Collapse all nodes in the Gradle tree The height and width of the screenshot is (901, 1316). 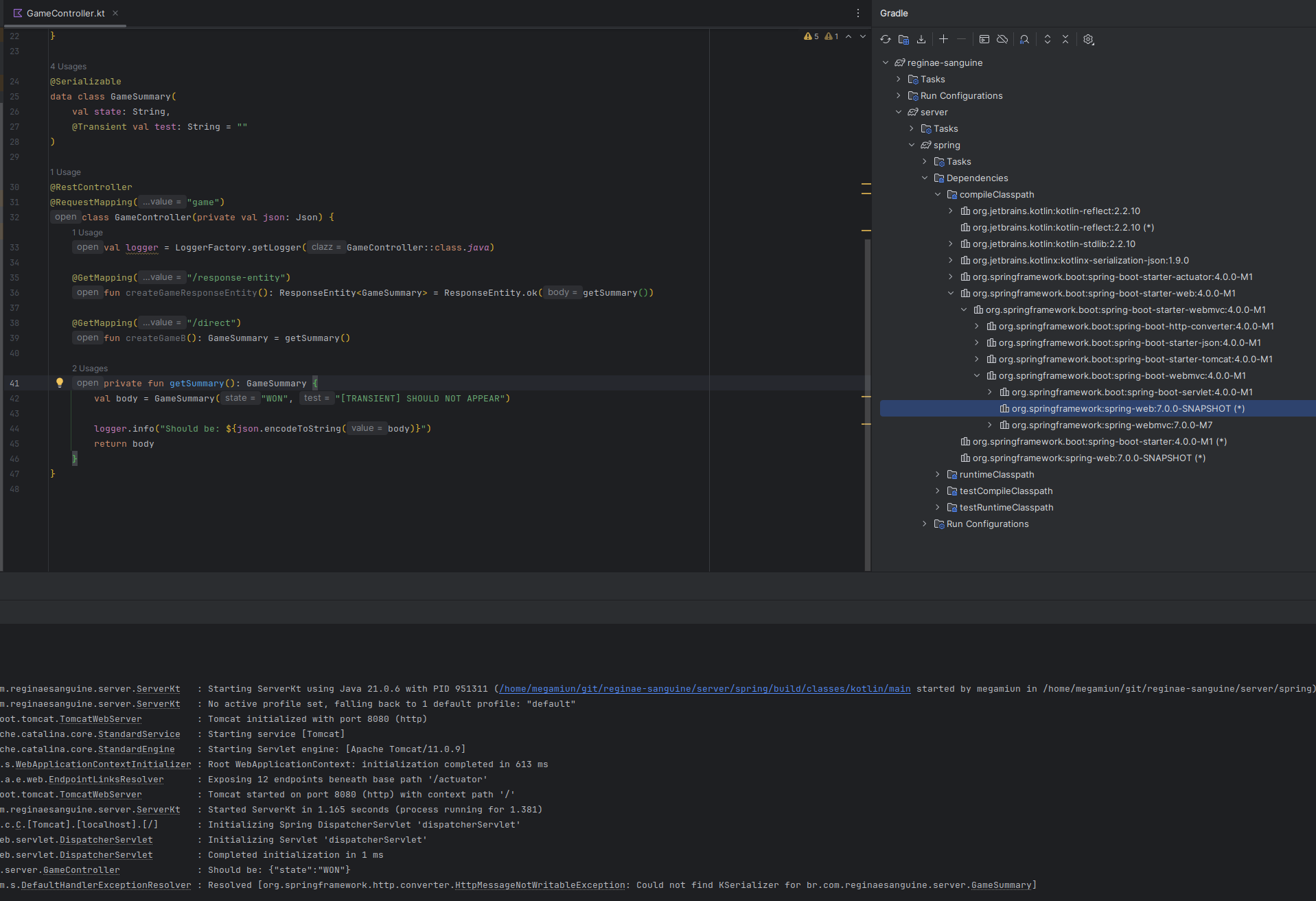1065,40
